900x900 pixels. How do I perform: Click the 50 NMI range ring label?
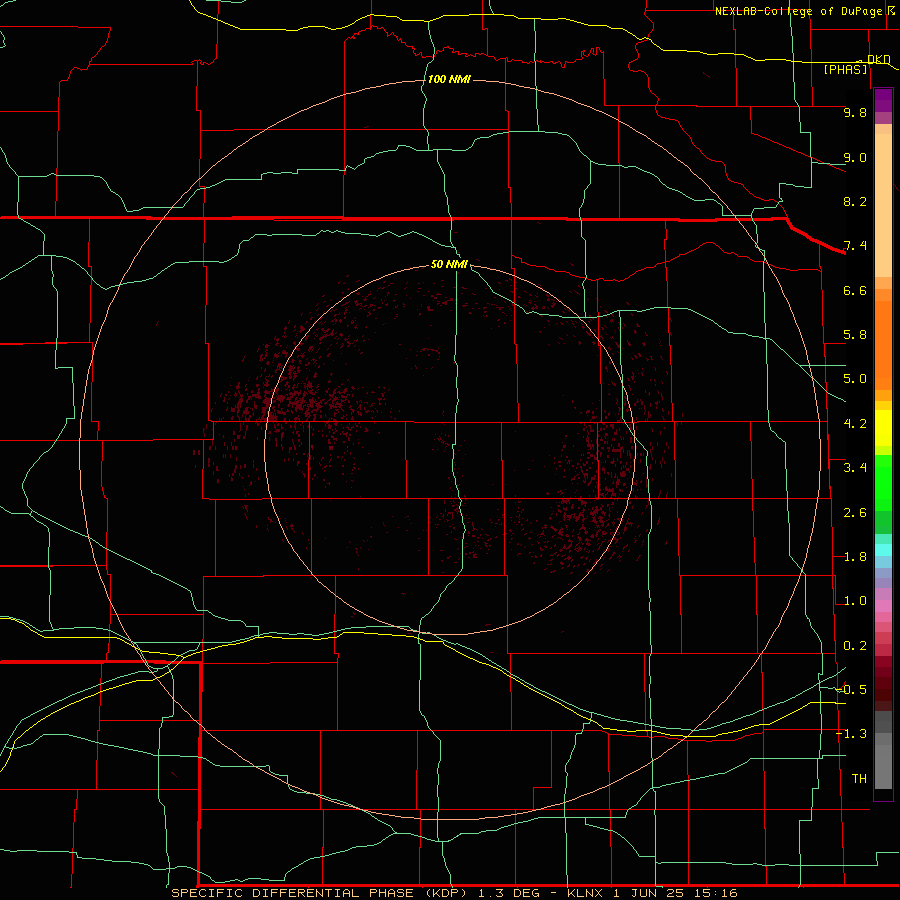click(x=449, y=264)
